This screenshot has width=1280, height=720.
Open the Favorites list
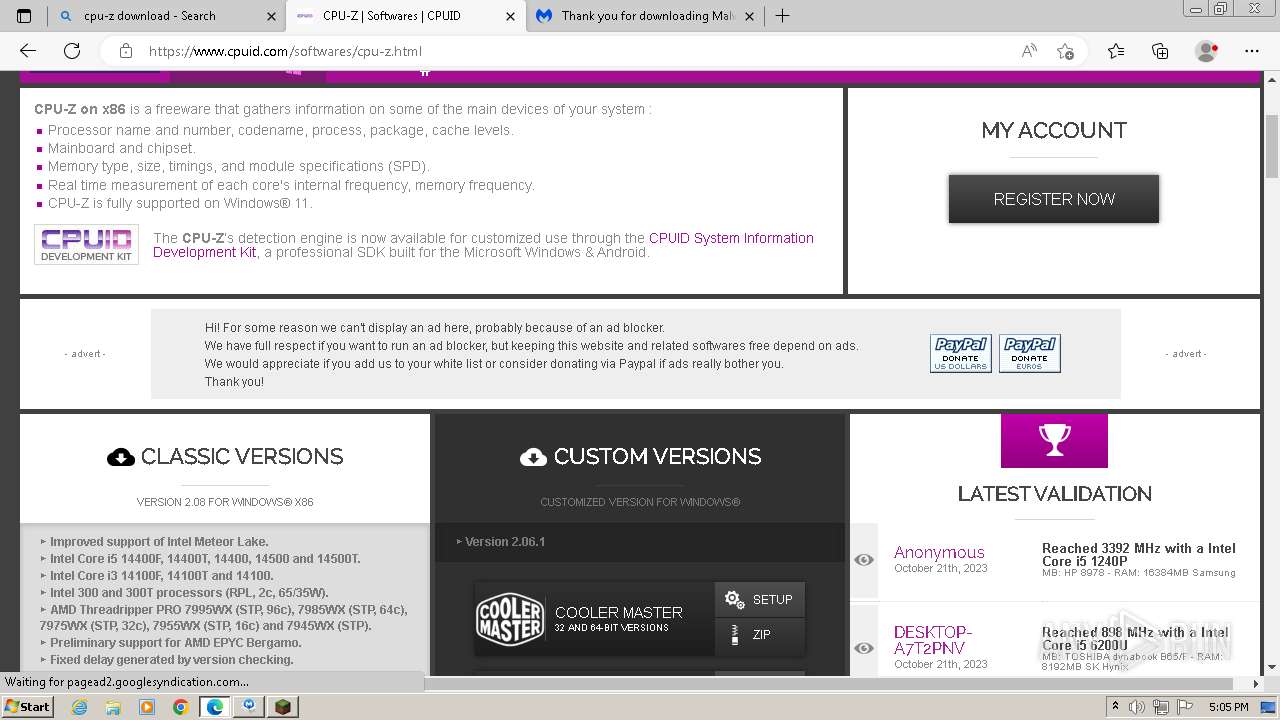[1116, 51]
